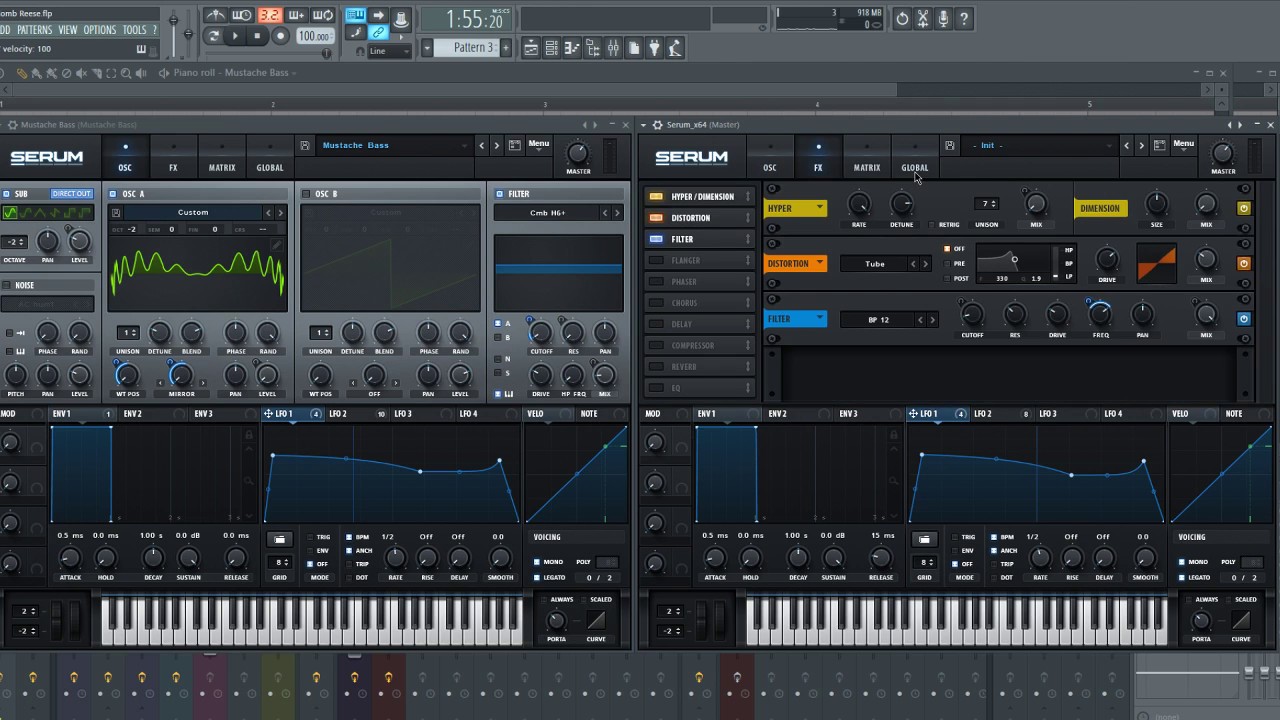
Task: Switch to MATRIX tab in Mustache Bass Serum
Action: coord(222,158)
